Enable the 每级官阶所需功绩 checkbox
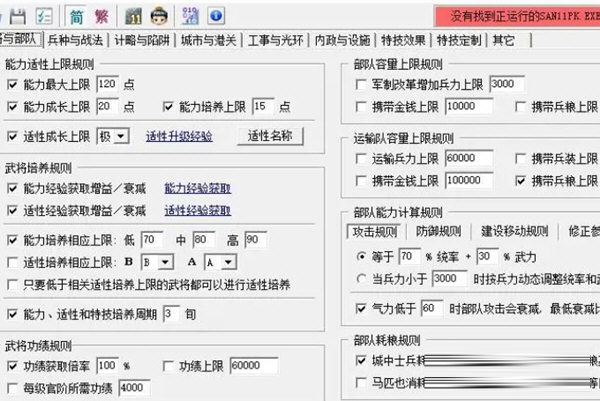600x401 pixels. [x=12, y=388]
